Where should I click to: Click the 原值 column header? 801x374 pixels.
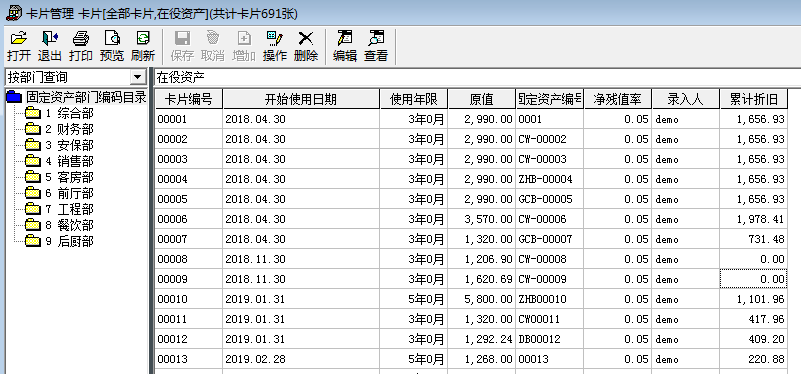[481, 99]
